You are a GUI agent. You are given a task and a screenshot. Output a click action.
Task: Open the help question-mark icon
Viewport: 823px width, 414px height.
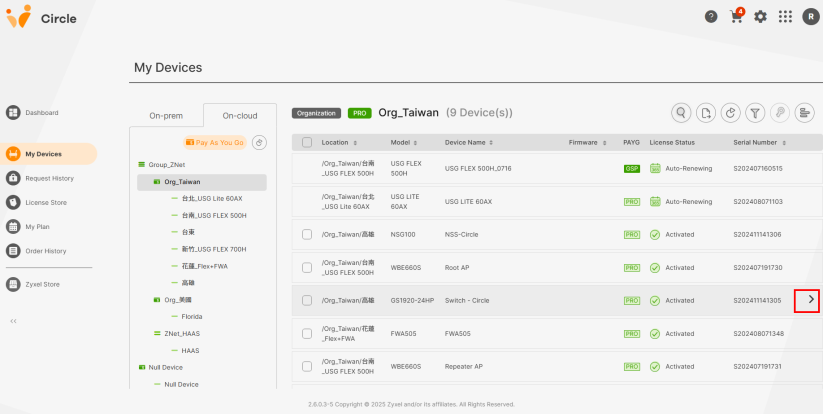[x=711, y=17]
